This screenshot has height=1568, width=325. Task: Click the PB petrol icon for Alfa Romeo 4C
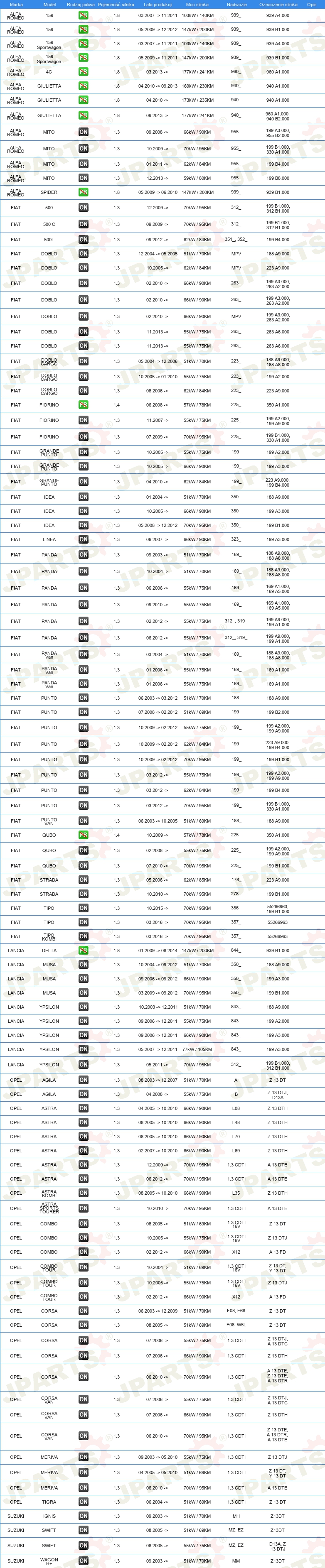pos(84,72)
